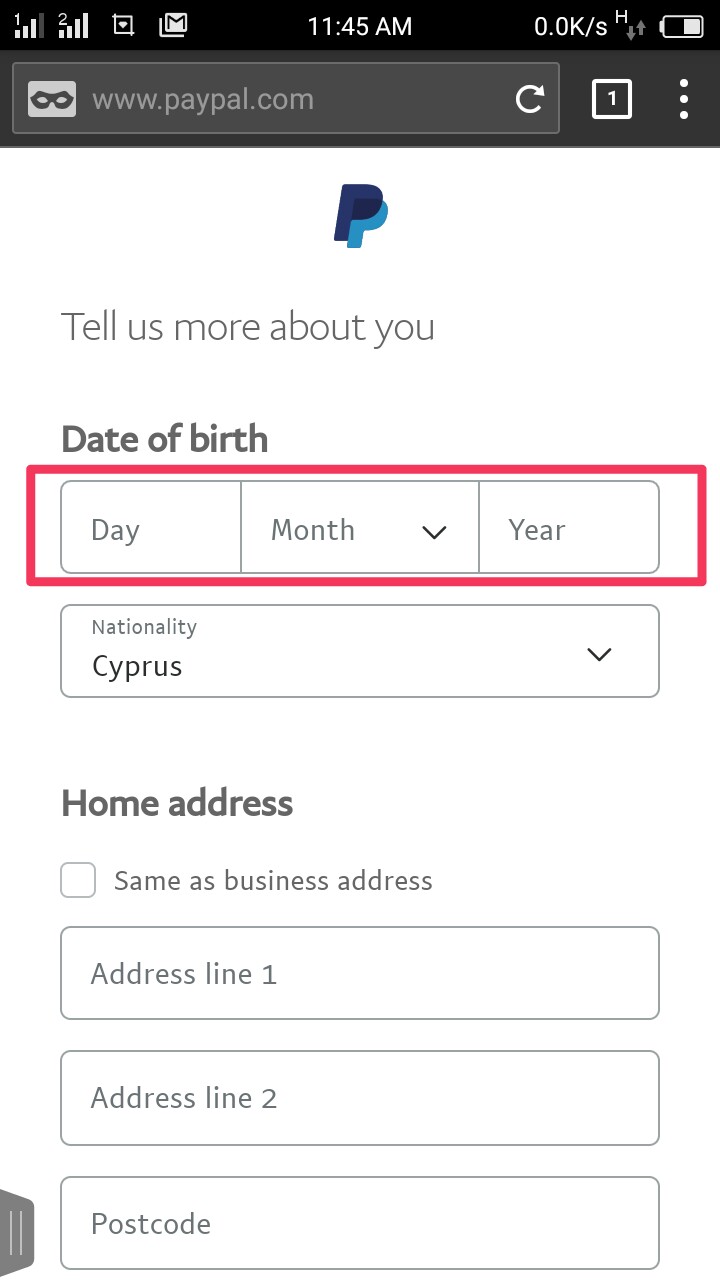720x1280 pixels.
Task: Select the Postcode field
Action: pyautogui.click(x=360, y=1223)
